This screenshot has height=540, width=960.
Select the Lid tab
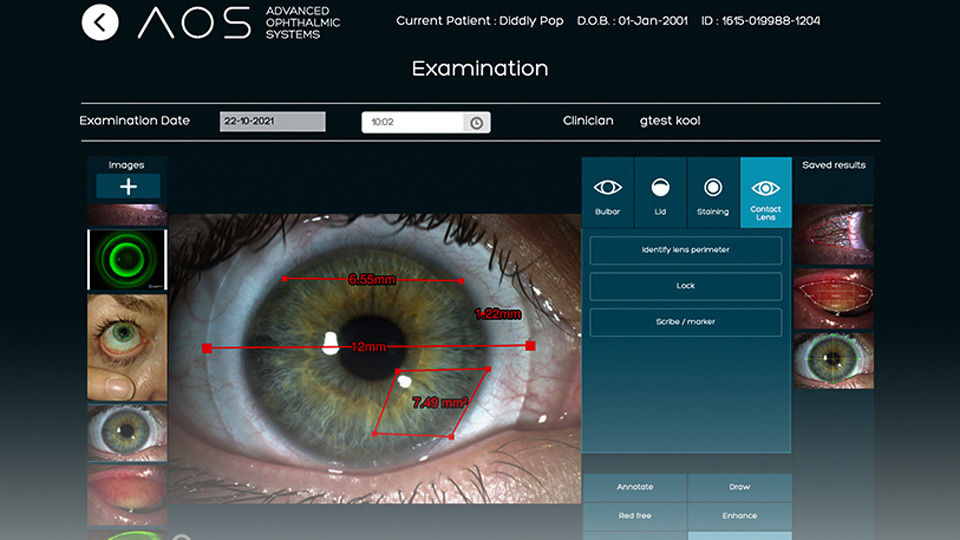point(660,193)
